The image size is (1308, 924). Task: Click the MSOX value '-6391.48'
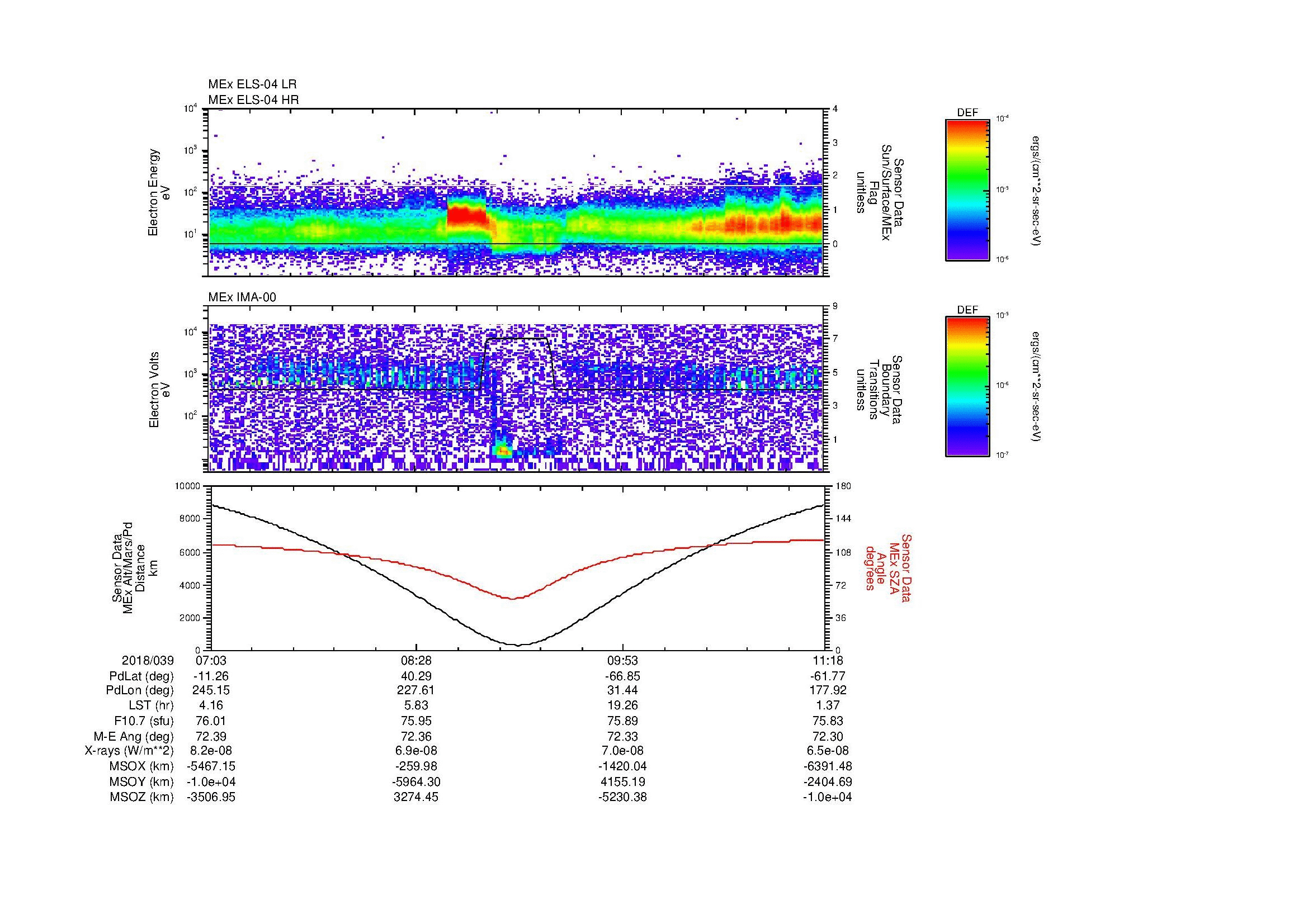click(828, 767)
